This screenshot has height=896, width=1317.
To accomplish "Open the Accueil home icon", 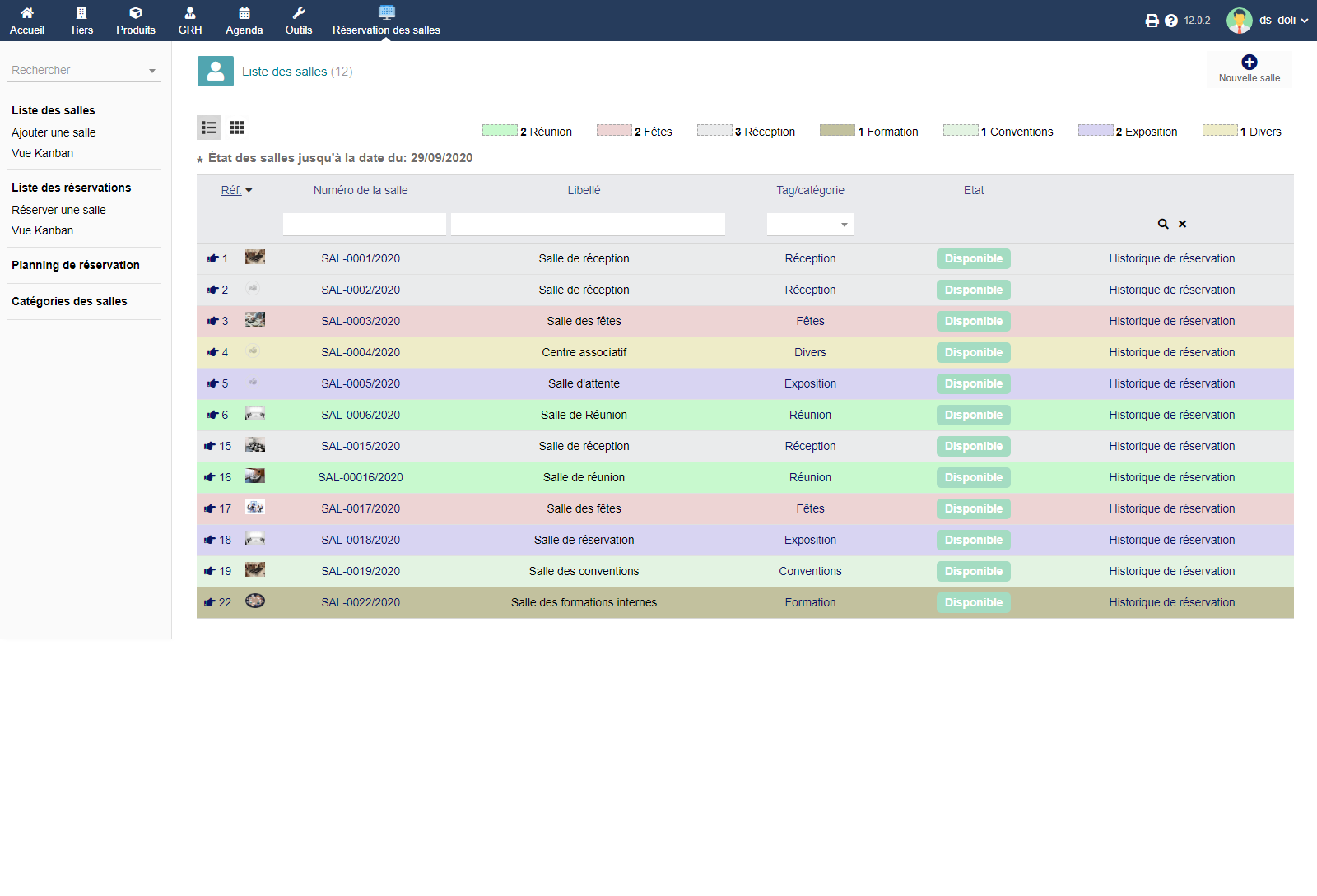I will [x=27, y=13].
